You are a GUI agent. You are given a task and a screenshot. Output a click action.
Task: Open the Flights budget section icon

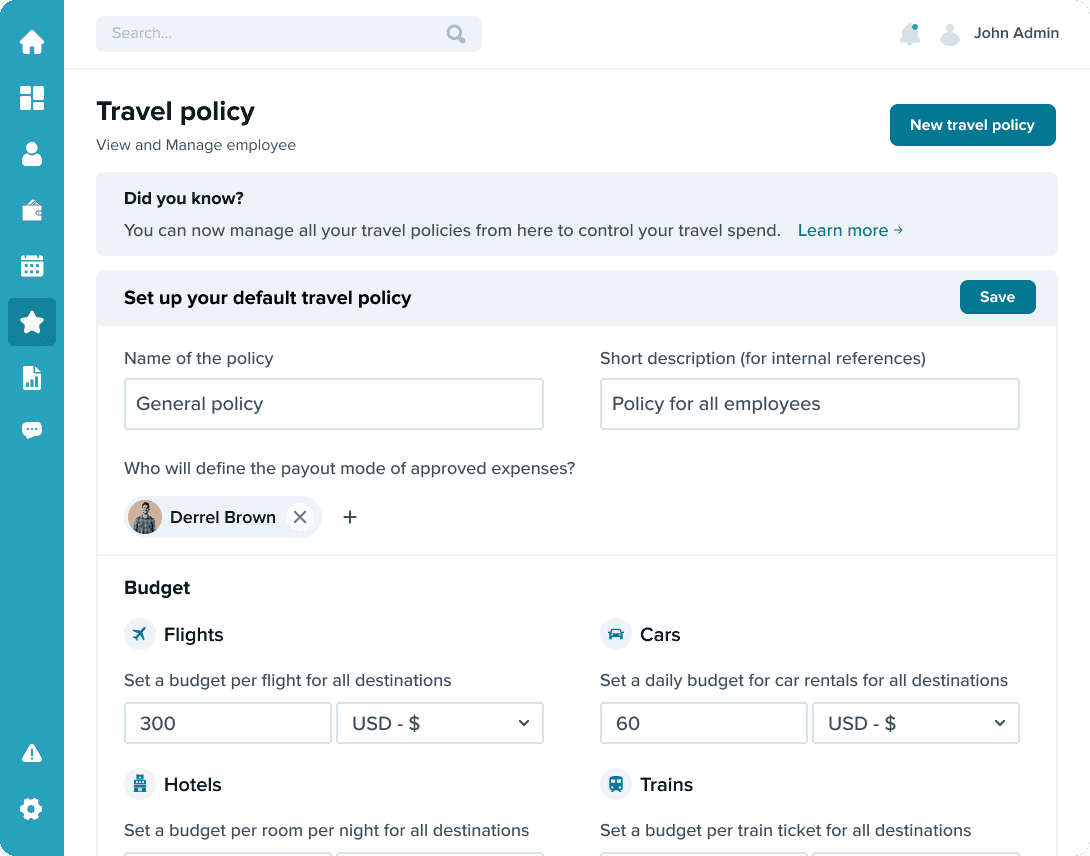click(x=139, y=634)
